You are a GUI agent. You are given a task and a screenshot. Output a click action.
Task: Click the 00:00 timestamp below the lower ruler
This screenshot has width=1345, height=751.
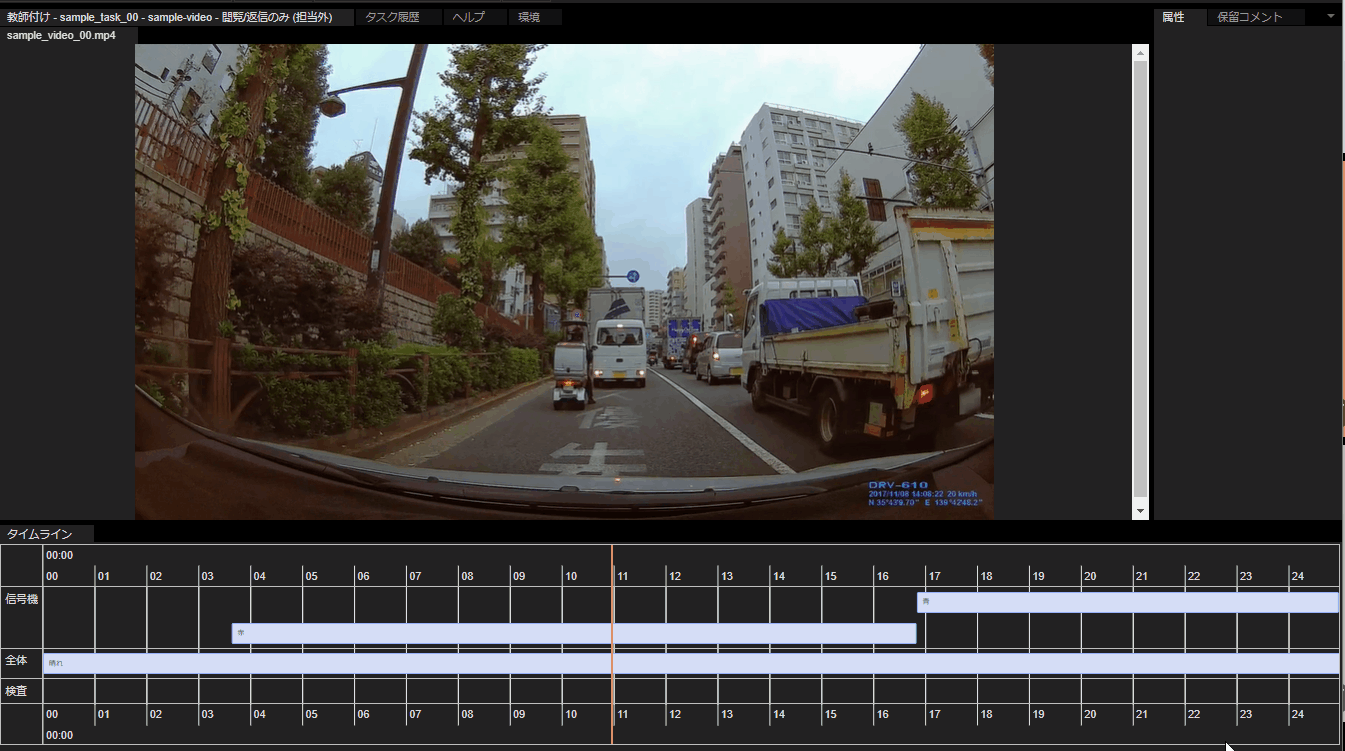click(59, 735)
